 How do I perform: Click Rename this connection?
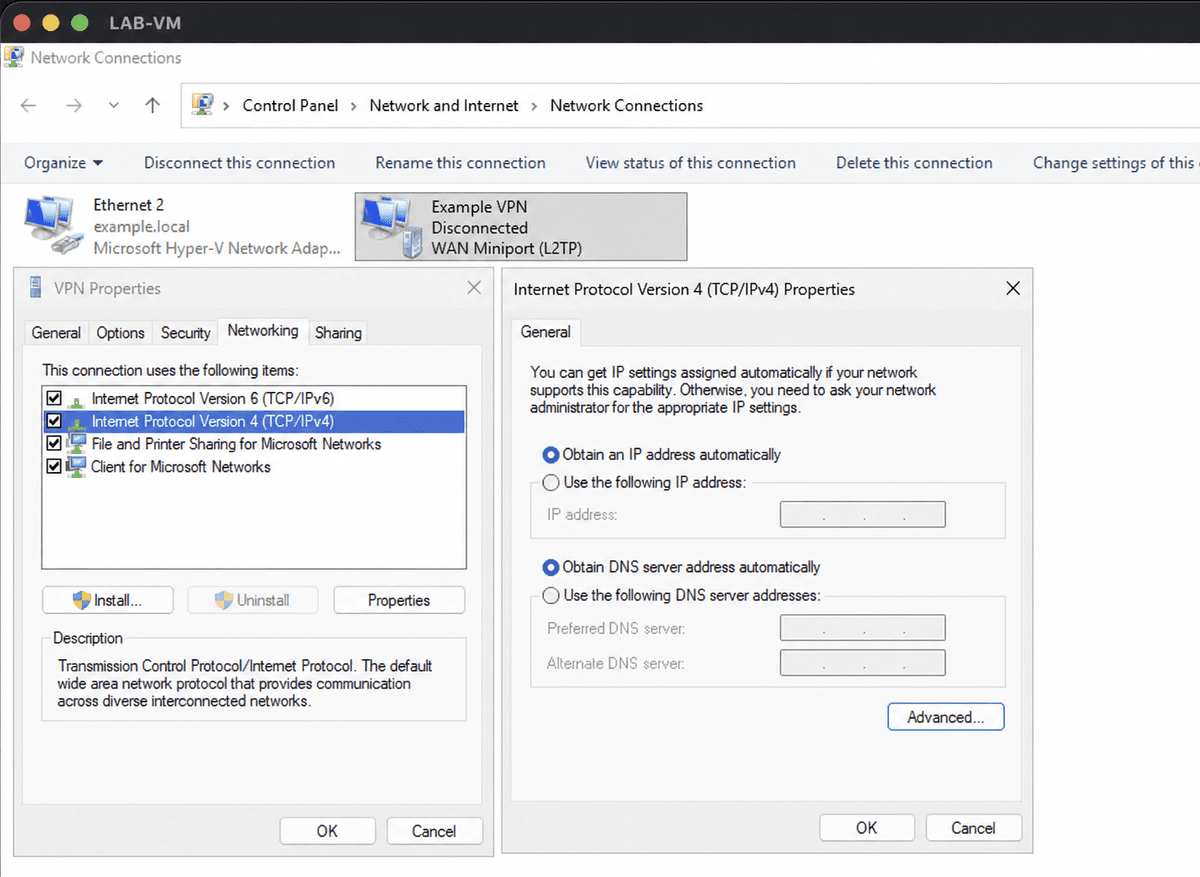point(460,163)
